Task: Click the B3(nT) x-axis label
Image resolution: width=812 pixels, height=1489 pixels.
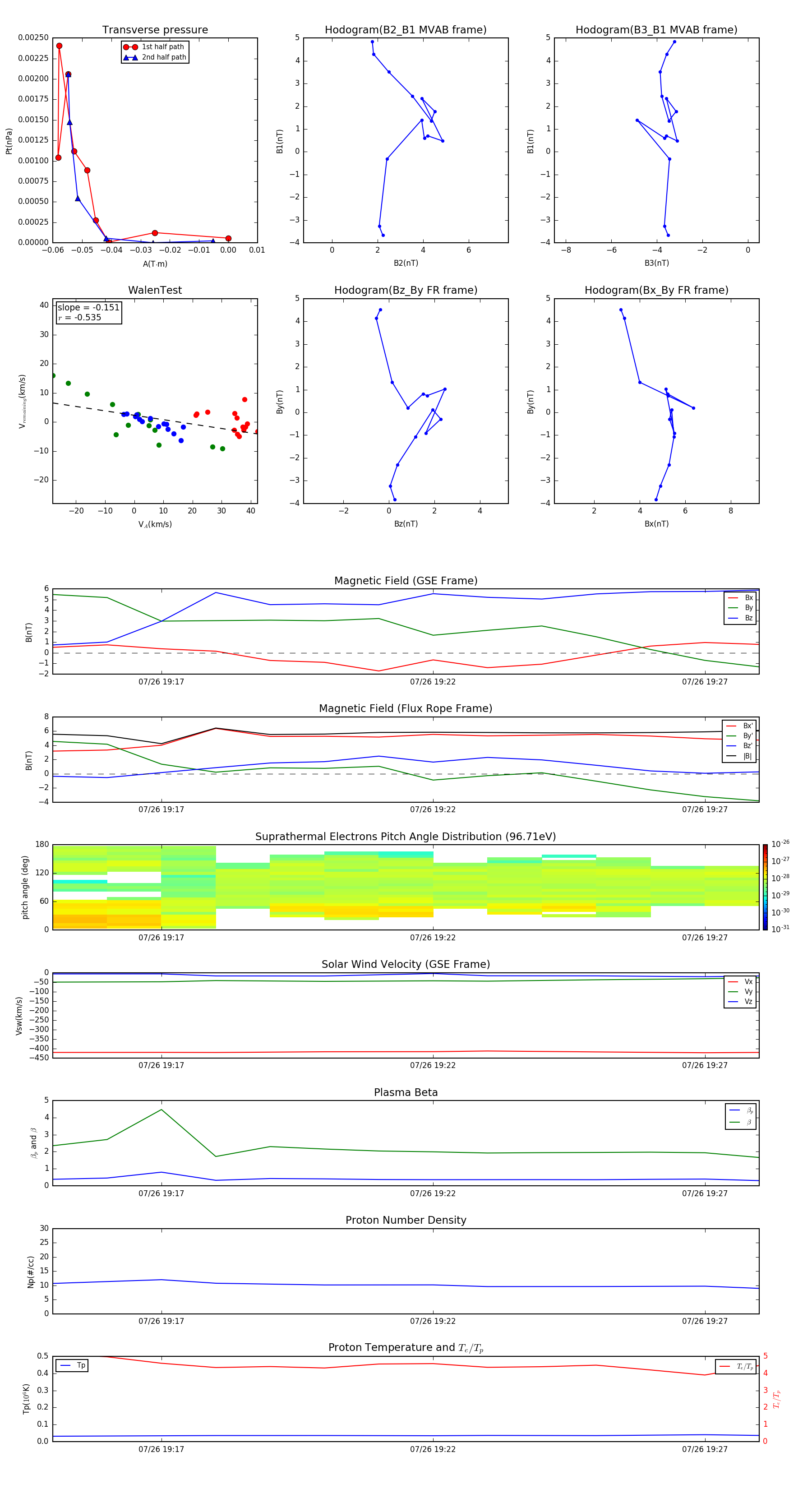Action: [x=656, y=263]
